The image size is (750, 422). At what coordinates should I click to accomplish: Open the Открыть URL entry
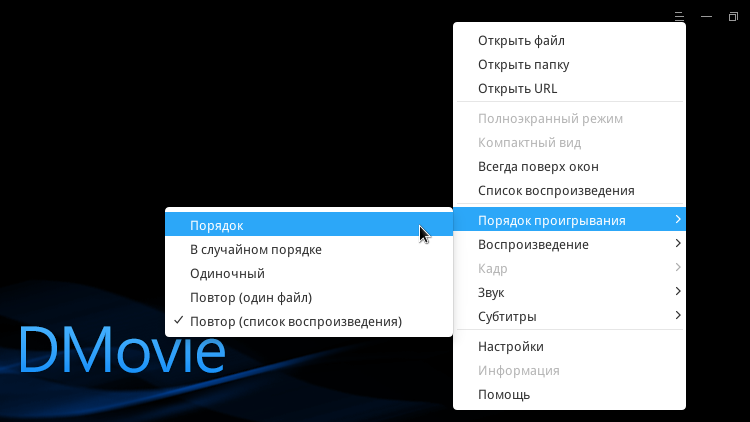(569, 89)
